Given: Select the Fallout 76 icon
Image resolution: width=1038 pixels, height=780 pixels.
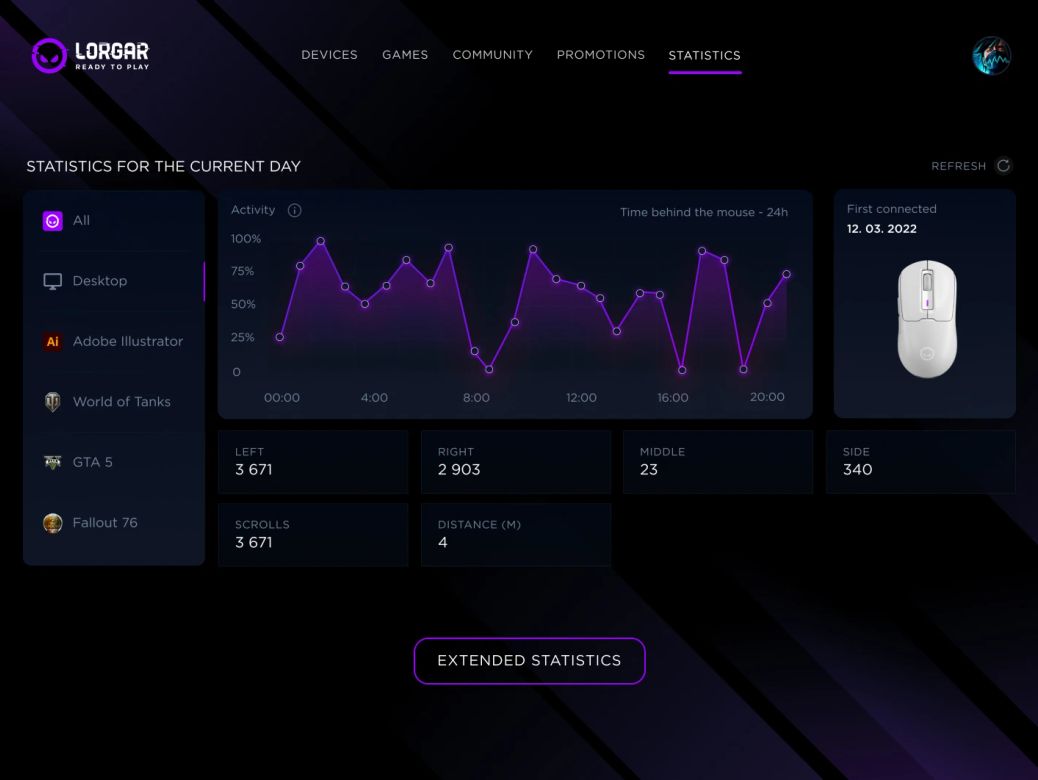Looking at the screenshot, I should tap(53, 523).
